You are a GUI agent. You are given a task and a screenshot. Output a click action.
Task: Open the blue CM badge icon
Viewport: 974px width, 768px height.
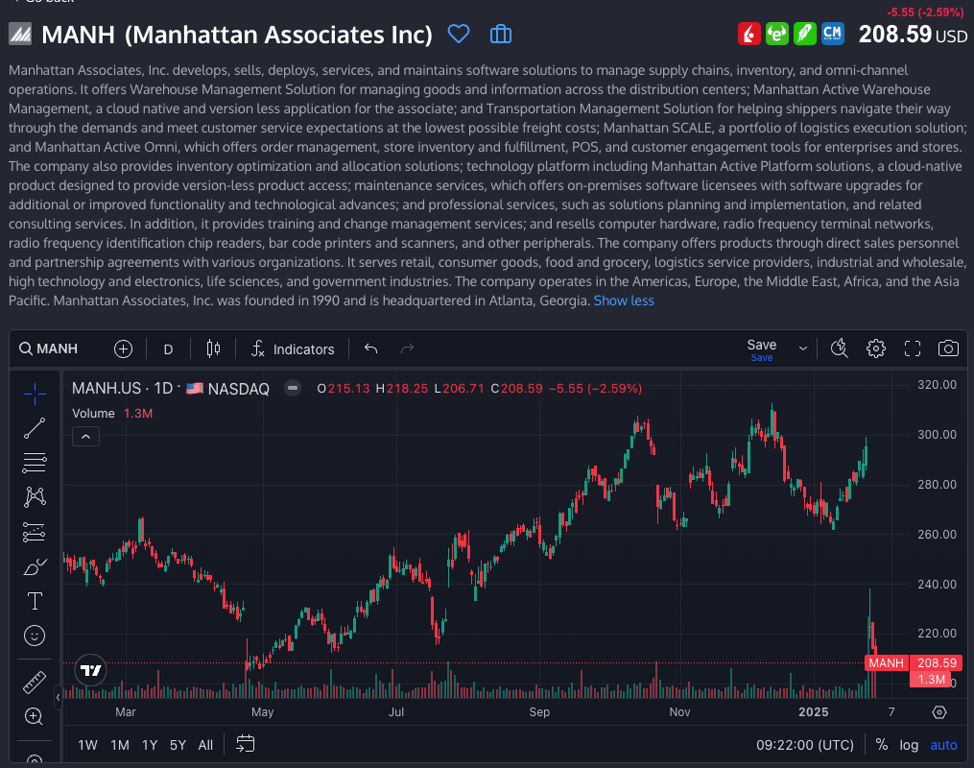pos(832,34)
